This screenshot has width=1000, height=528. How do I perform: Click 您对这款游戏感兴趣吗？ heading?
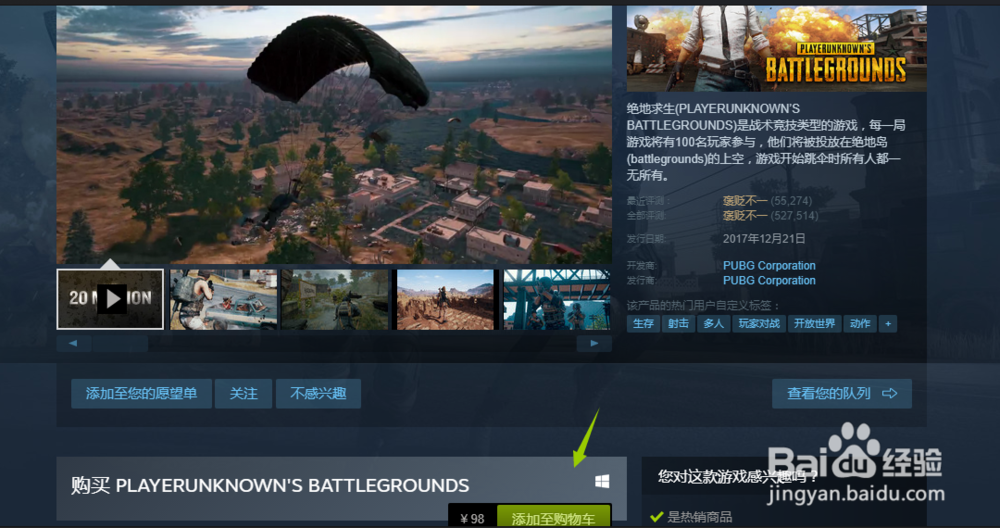pos(739,476)
